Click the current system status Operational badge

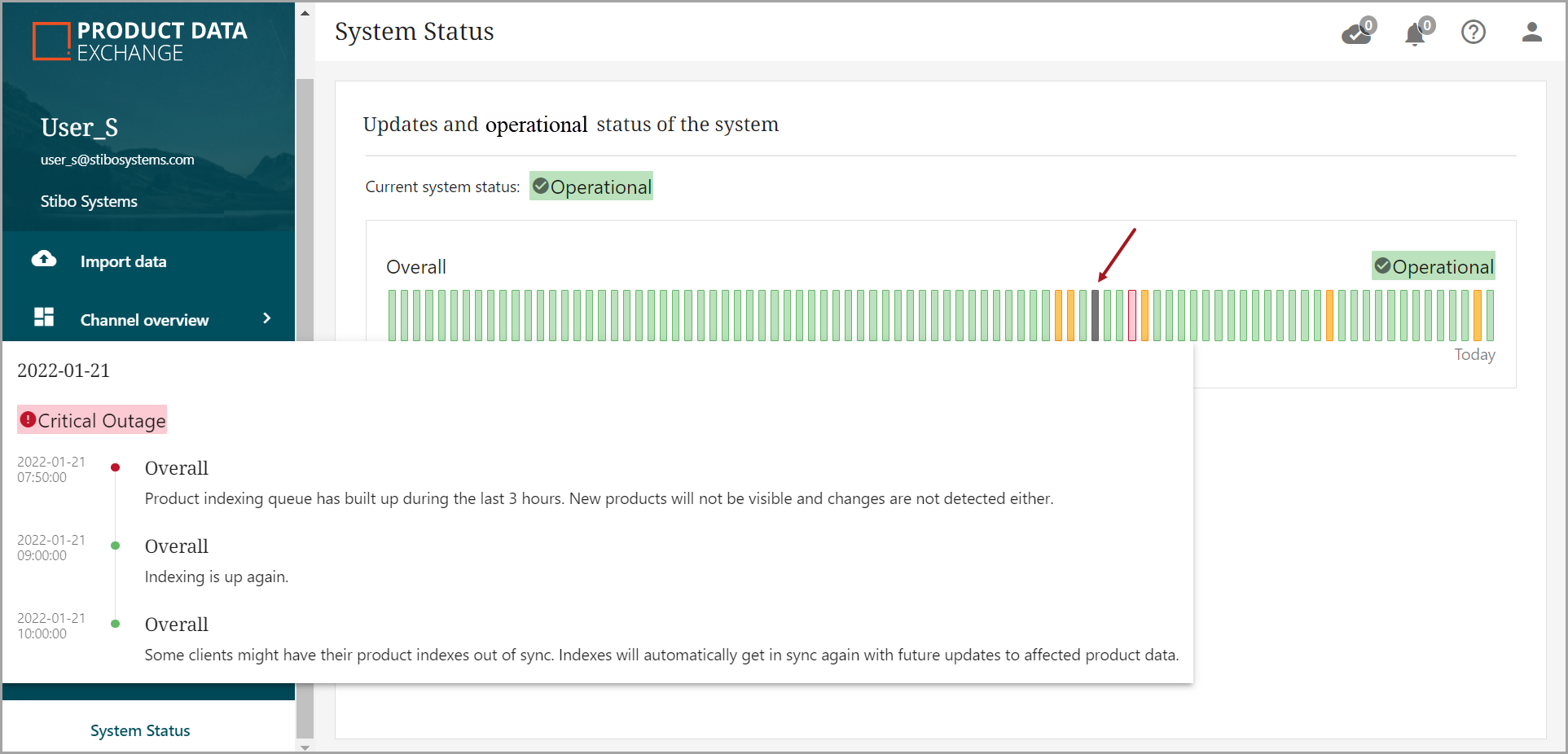591,186
